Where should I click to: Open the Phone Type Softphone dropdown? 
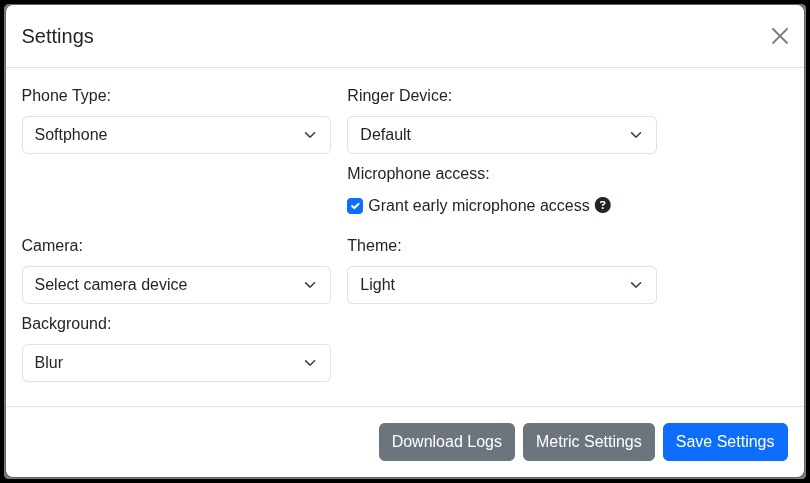176,135
